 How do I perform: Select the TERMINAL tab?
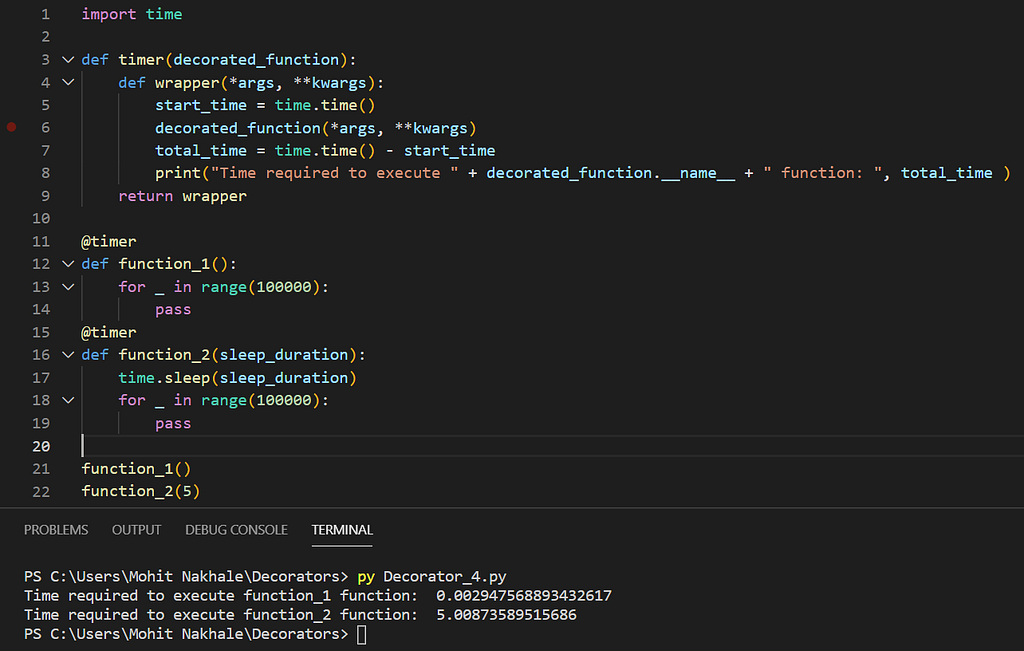[x=342, y=530]
